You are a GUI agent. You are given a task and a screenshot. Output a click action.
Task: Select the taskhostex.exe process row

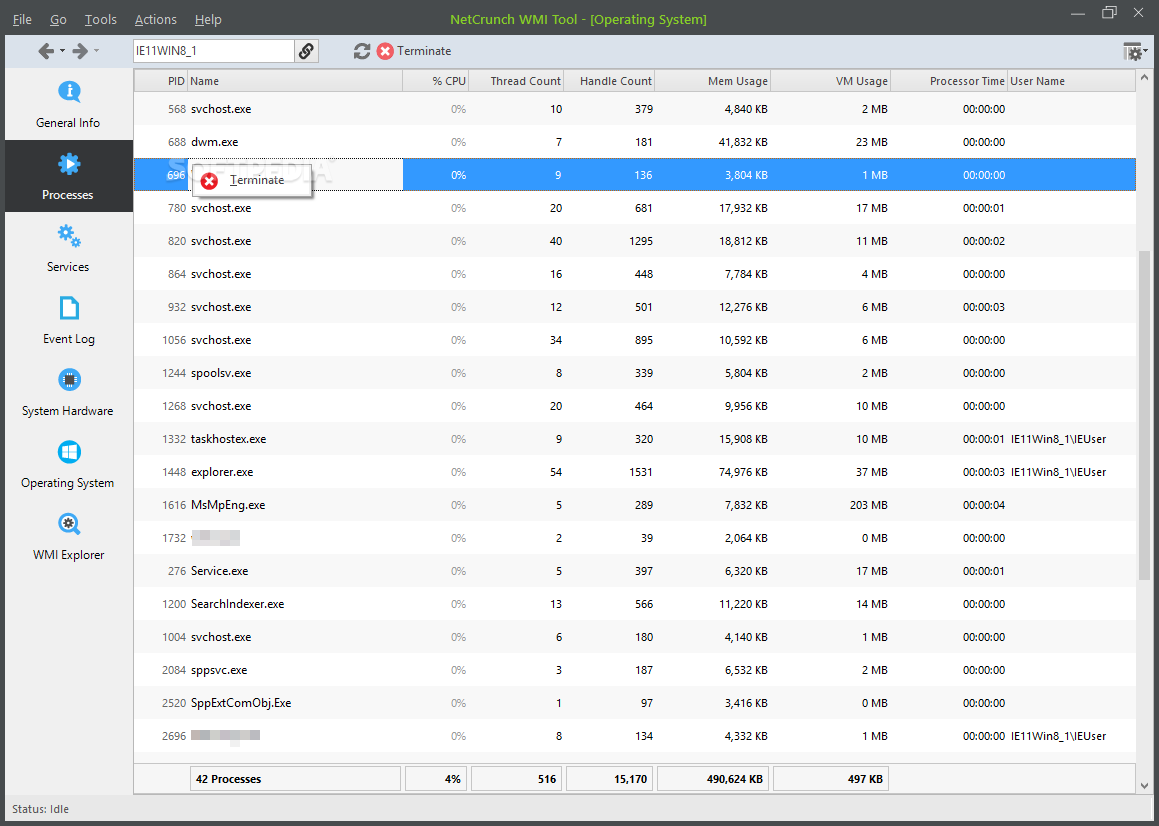[634, 439]
